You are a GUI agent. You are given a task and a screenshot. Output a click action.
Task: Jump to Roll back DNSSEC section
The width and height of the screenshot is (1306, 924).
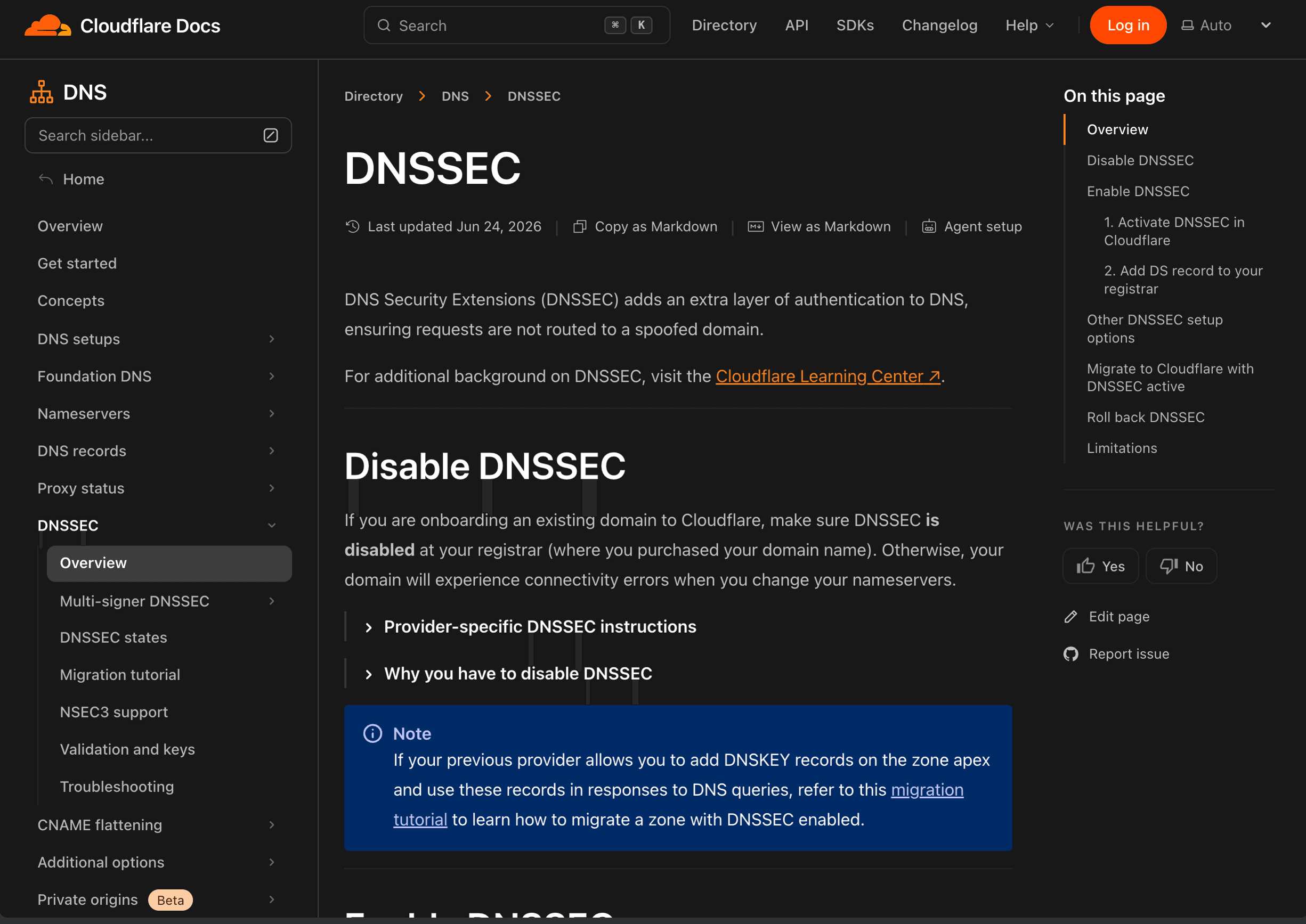click(1146, 418)
